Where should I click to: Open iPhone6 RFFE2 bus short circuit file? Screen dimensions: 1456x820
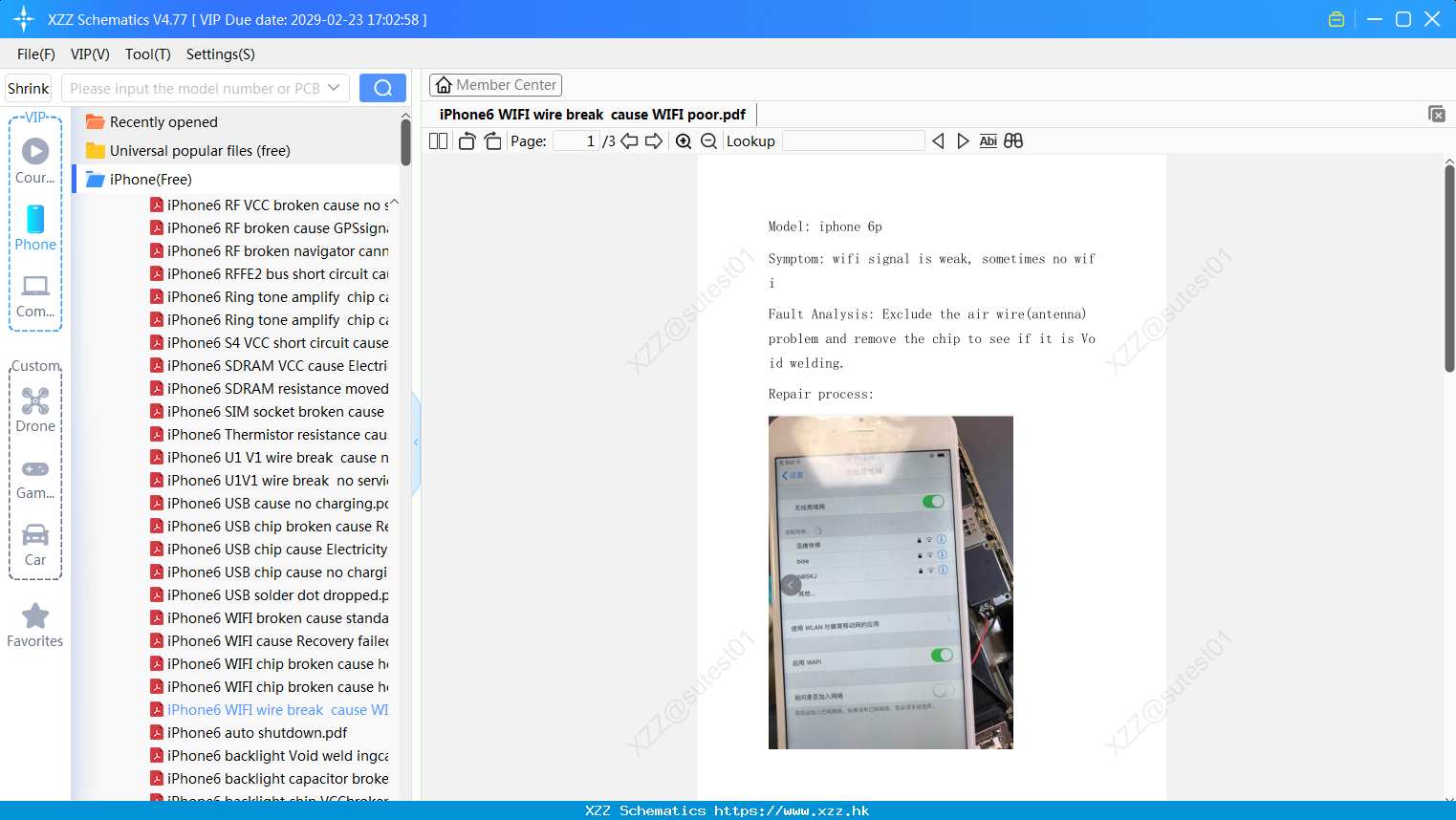(269, 274)
